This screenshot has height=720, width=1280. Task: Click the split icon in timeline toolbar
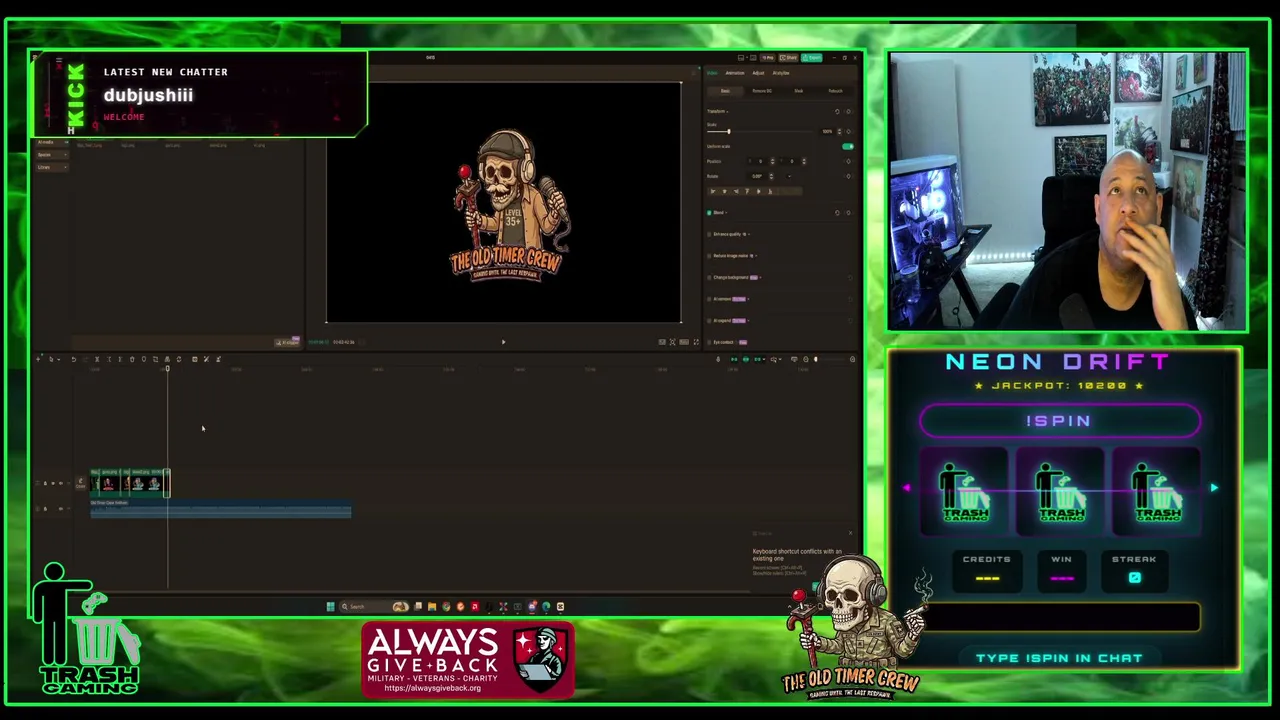97,360
